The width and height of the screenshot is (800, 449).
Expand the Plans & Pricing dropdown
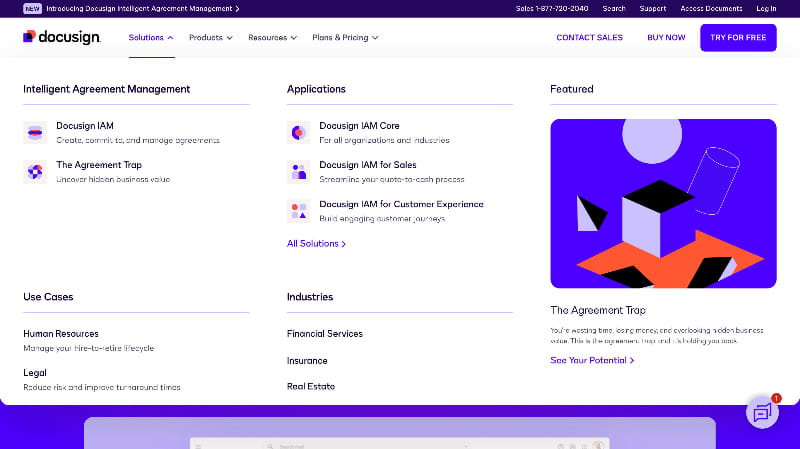click(x=345, y=38)
